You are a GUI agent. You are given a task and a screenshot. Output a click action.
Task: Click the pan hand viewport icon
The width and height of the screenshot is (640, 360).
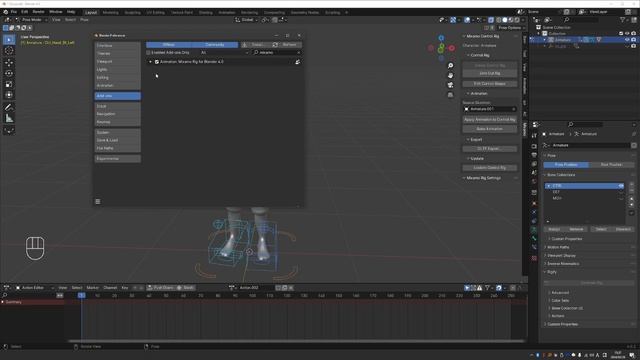[x=450, y=76]
